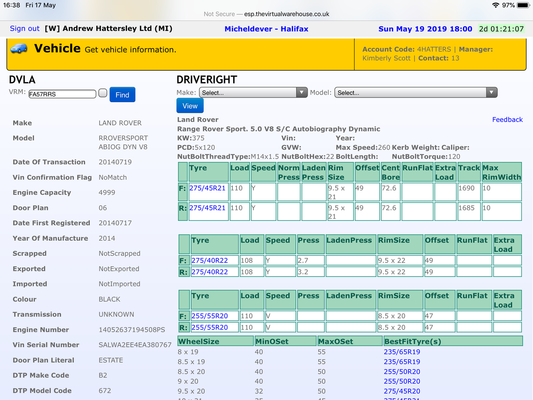Open front tyre 275/45R21 link
The width and height of the screenshot is (533, 400).
[207, 188]
